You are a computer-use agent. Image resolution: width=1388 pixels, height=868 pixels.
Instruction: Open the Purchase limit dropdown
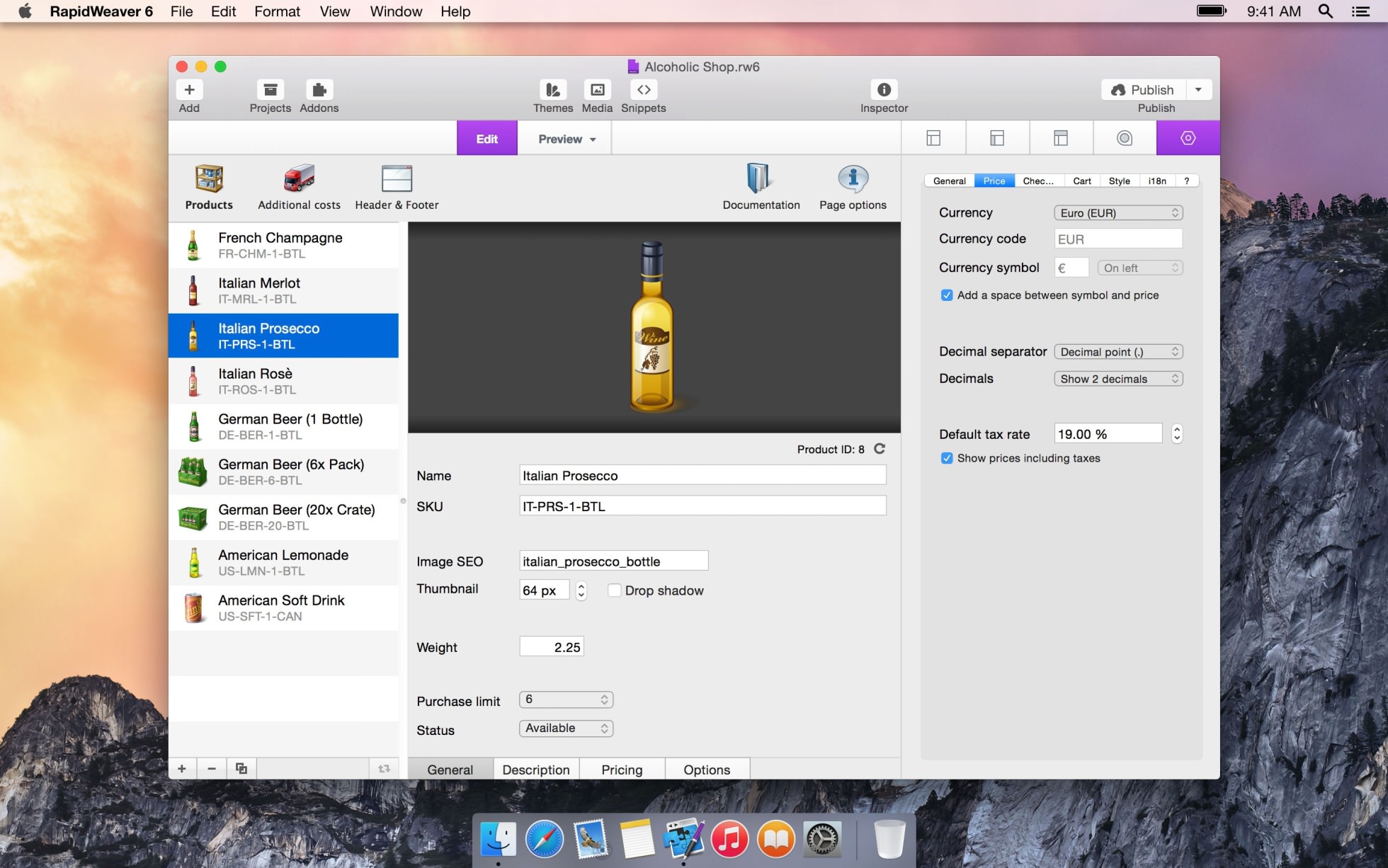[x=566, y=699]
